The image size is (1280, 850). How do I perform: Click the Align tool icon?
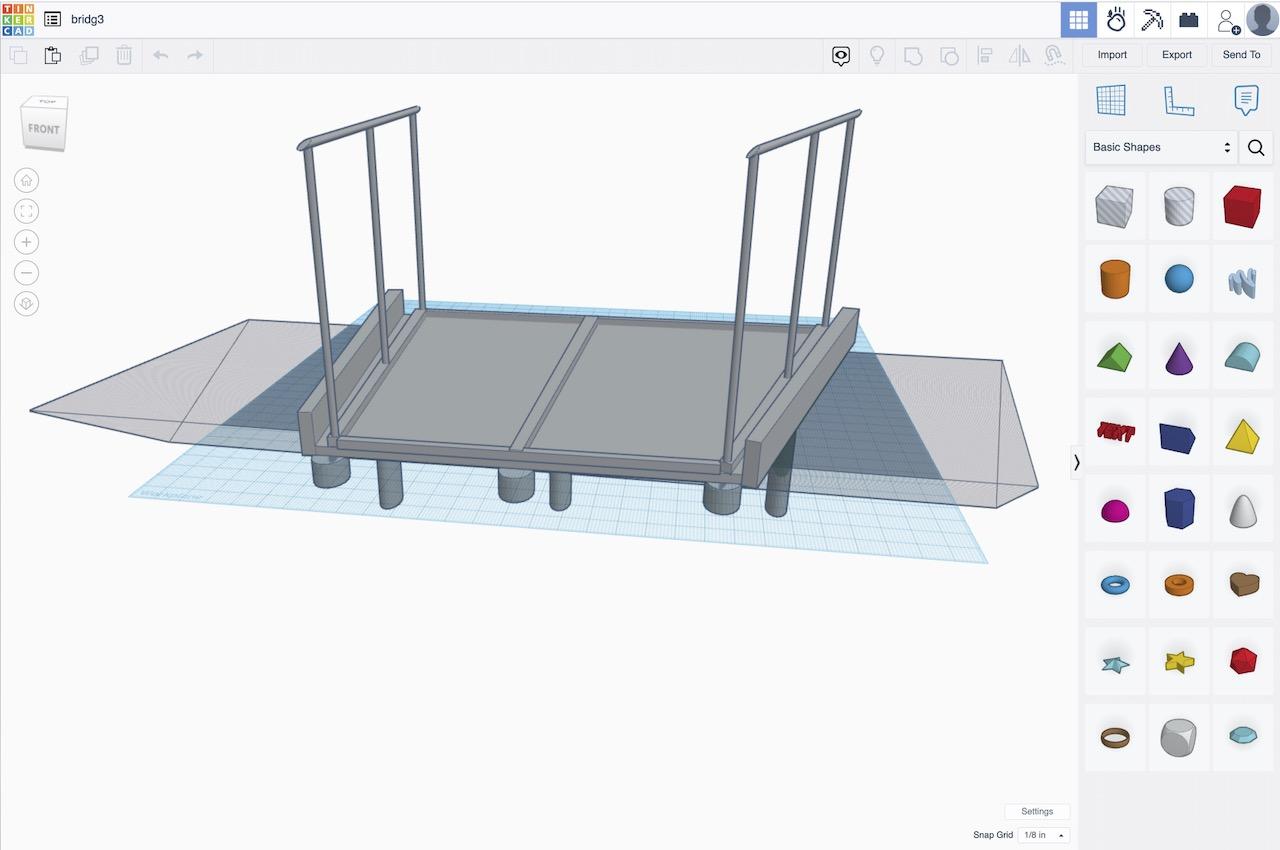984,56
